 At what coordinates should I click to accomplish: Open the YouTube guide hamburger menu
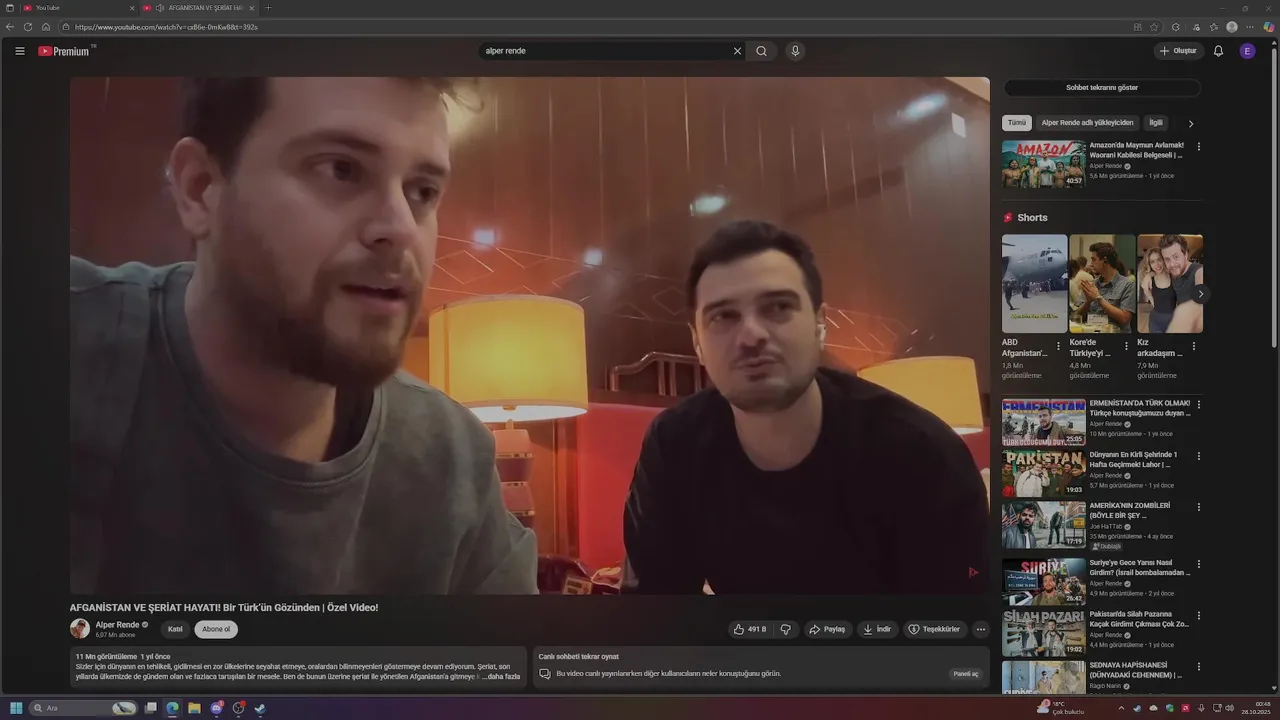tap(20, 51)
